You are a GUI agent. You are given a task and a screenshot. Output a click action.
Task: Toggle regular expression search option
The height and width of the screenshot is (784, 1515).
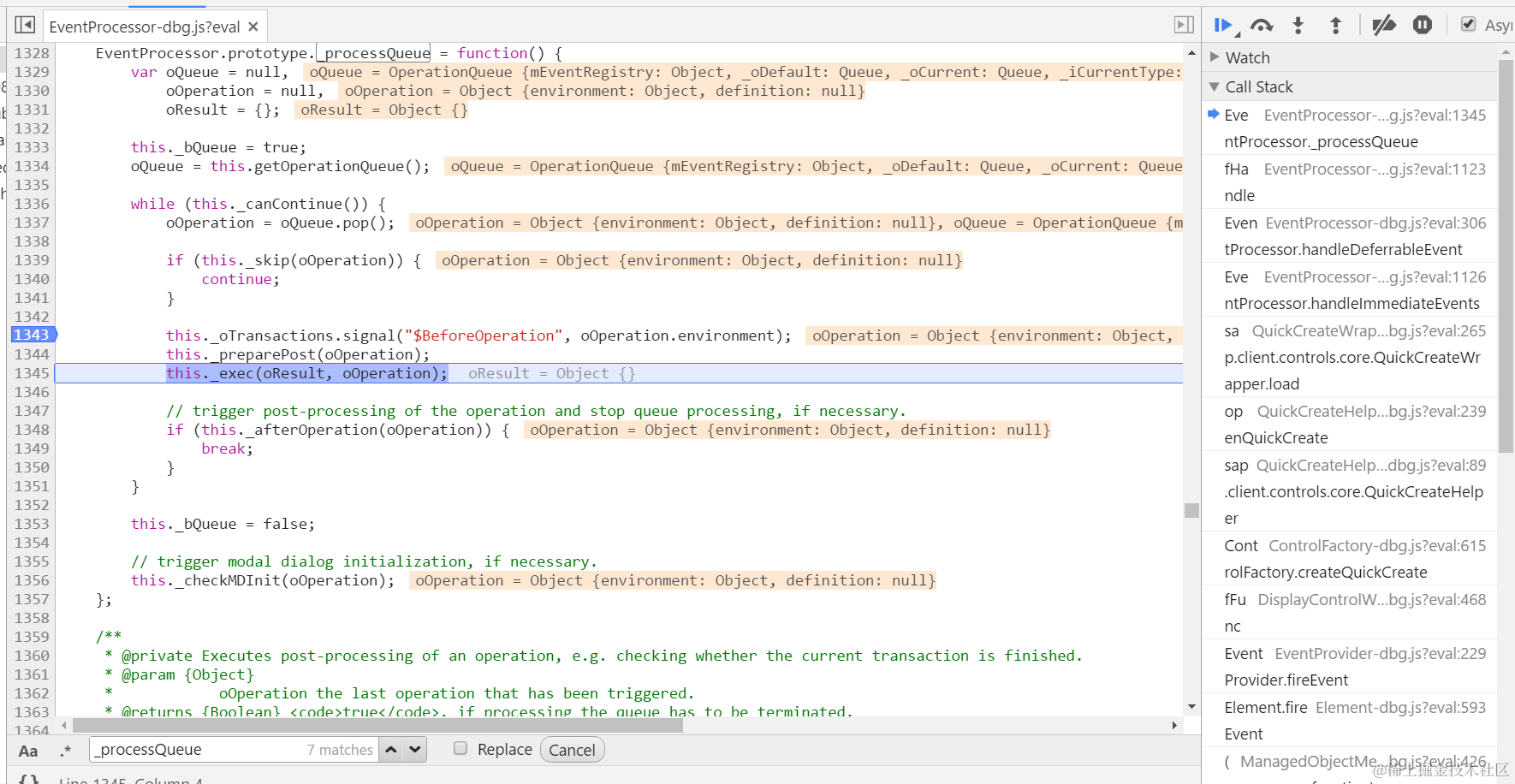tap(66, 751)
